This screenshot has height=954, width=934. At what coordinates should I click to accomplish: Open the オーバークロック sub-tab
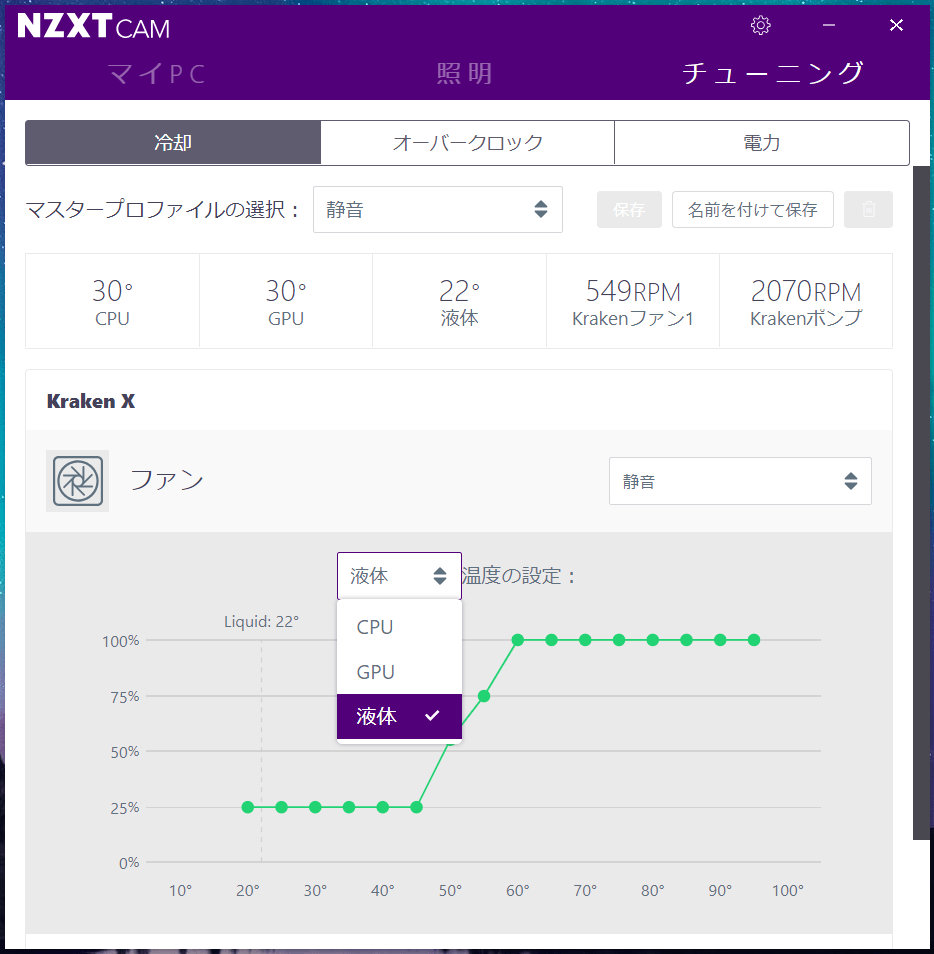(467, 142)
